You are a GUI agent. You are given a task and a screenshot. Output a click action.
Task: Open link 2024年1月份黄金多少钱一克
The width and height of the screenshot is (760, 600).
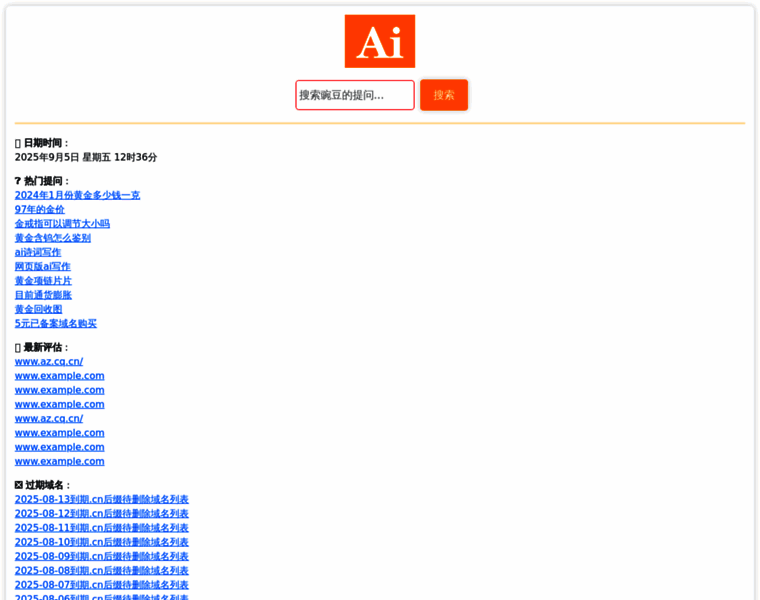(77, 195)
